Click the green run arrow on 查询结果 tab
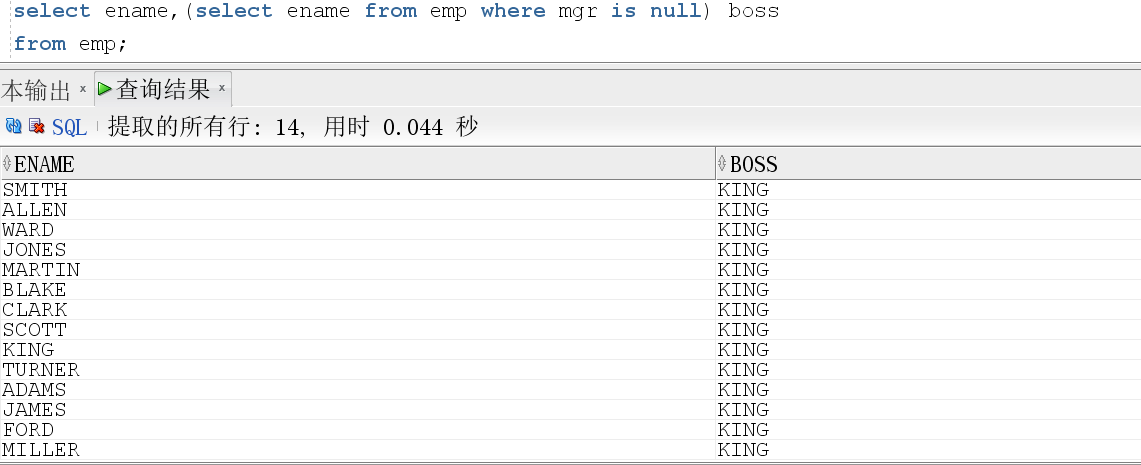Screen dimensions: 1141x465 click(x=105, y=89)
